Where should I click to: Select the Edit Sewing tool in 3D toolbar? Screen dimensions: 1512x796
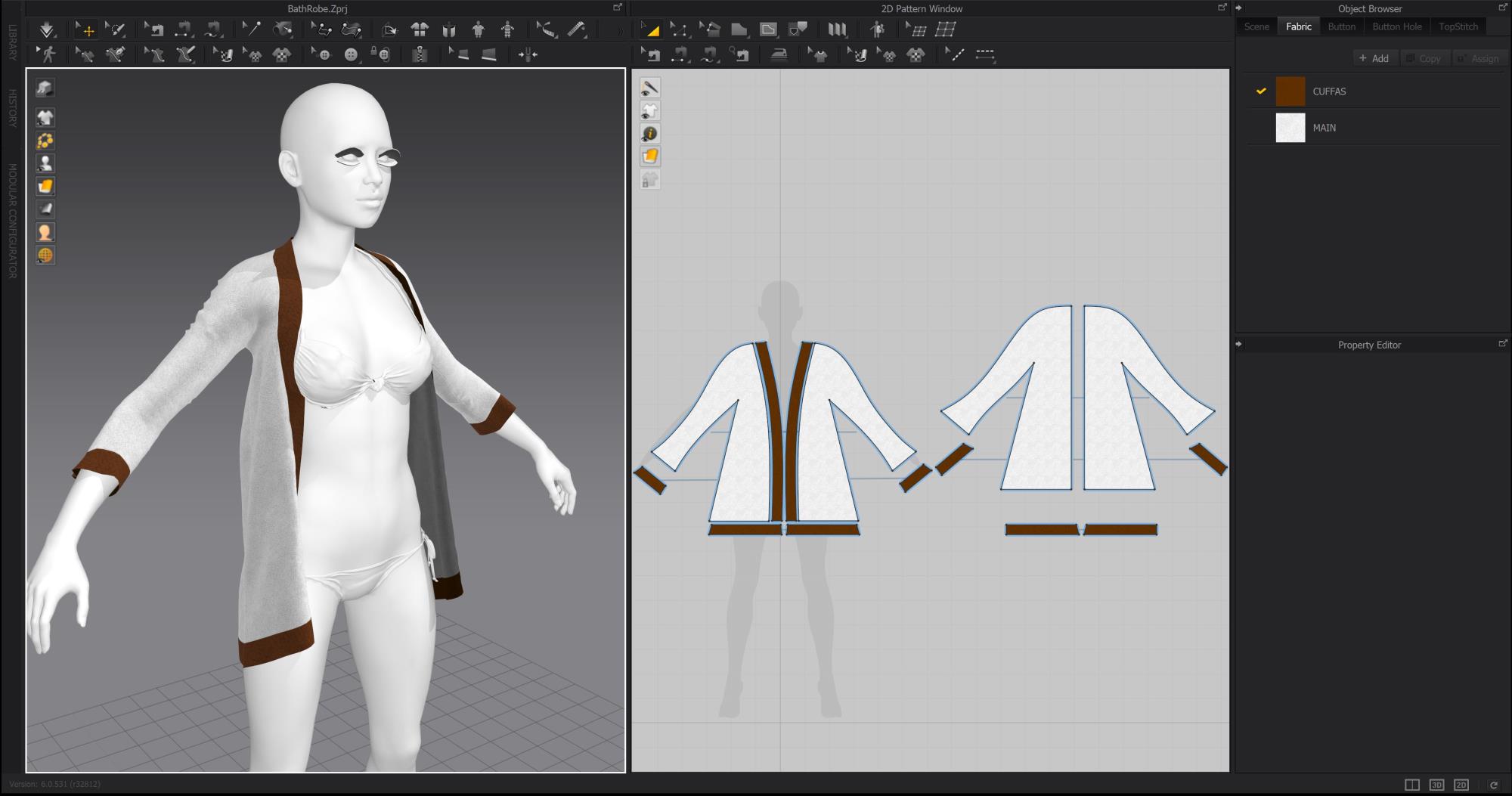153,29
